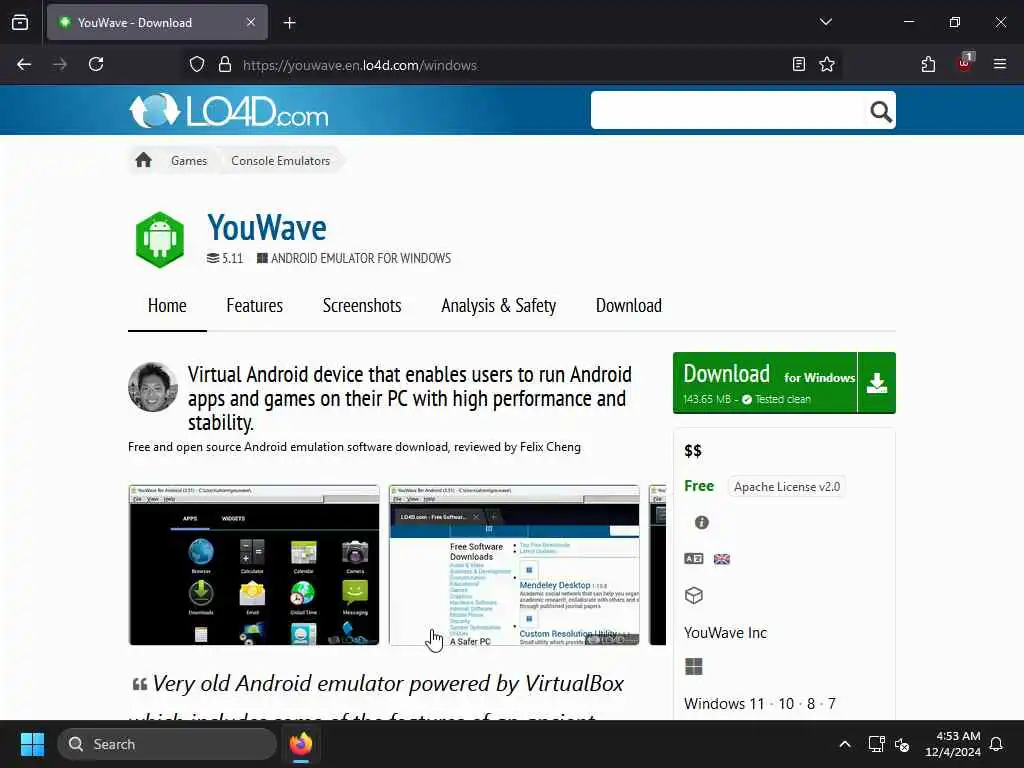The width and height of the screenshot is (1024, 768).
Task: Open the notifications bell icon
Action: tap(996, 744)
